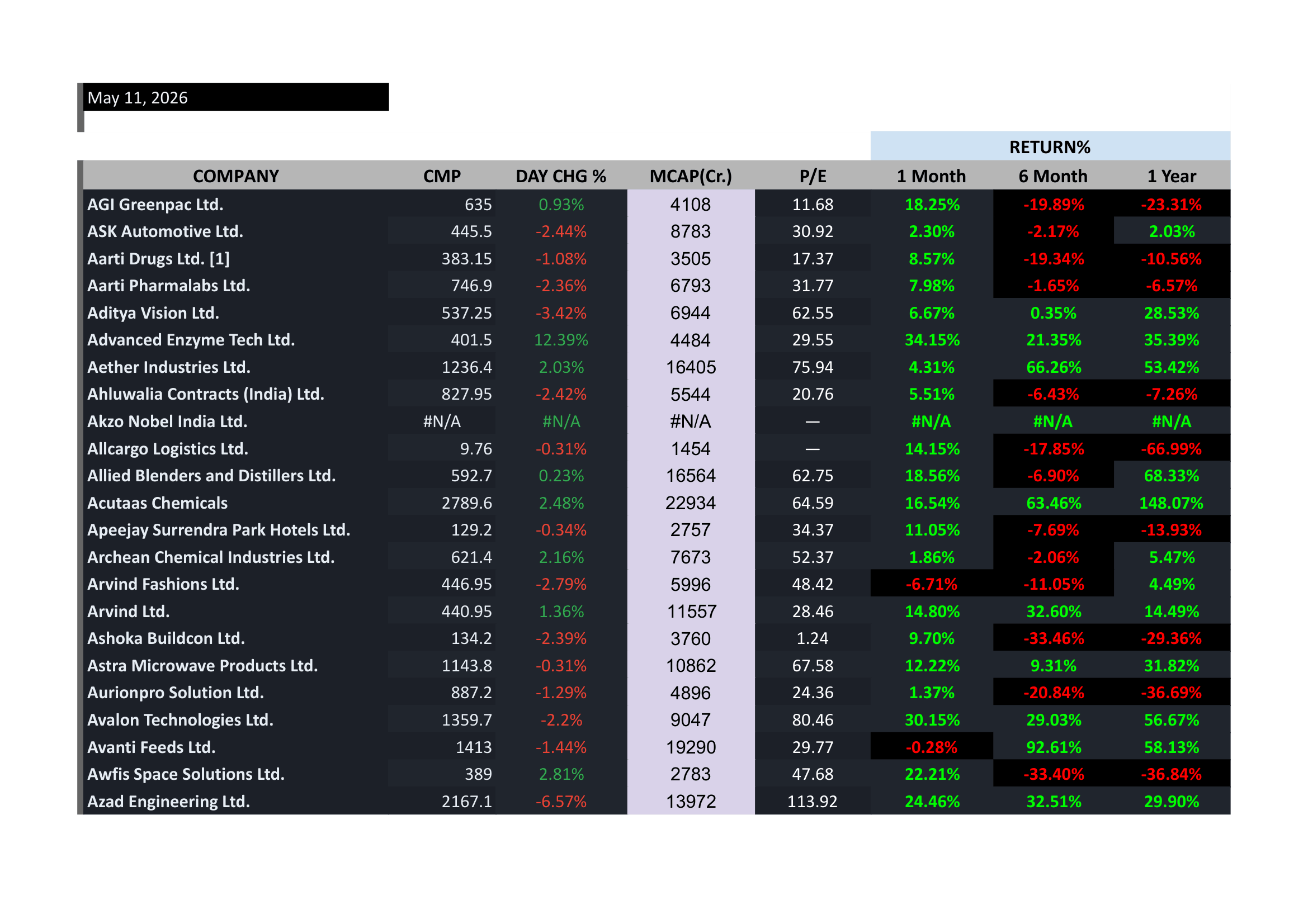Viewport: 1308px width, 924px height.
Task: Select Advanced Enzyme Tech Ltd. cell
Action: [191, 340]
